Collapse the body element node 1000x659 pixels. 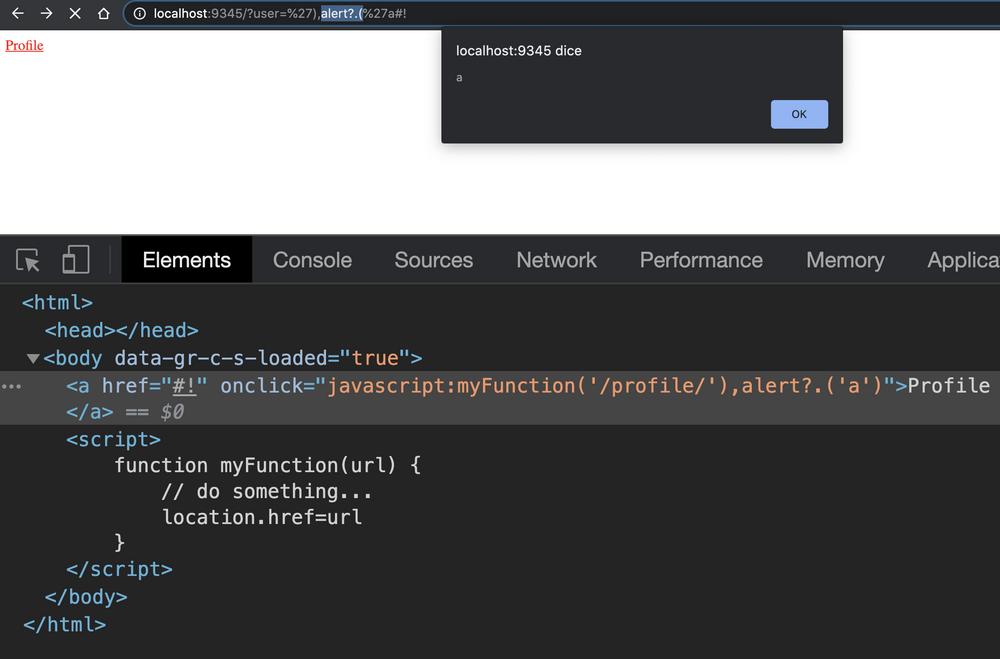(33, 358)
